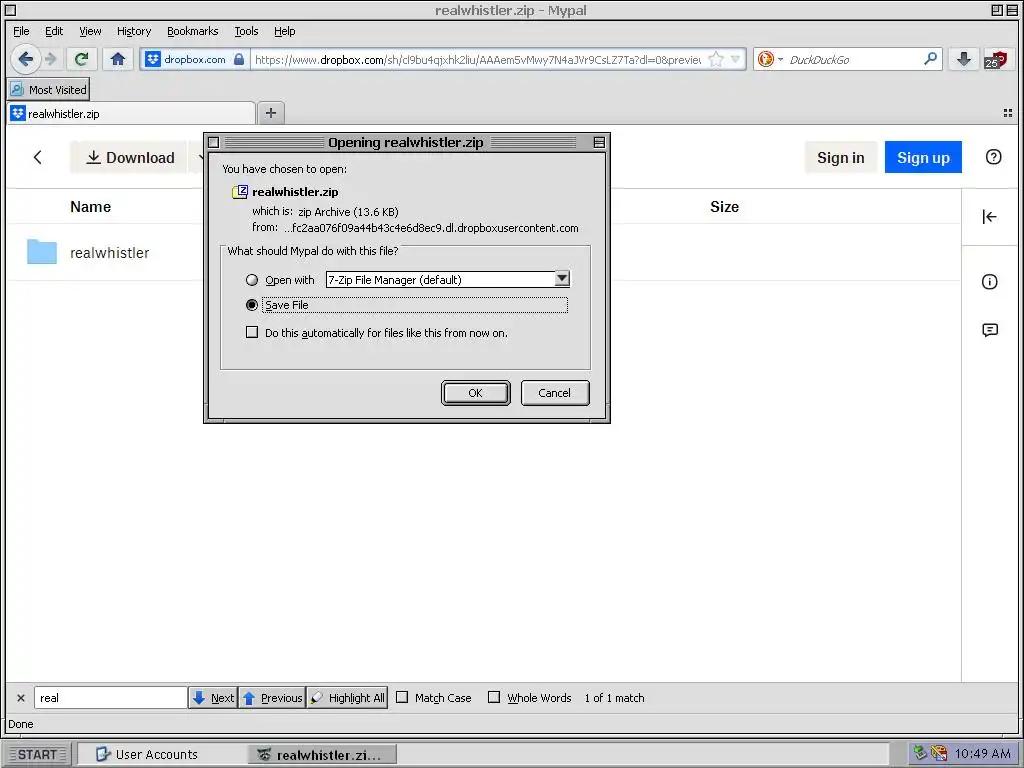The image size is (1024, 768).
Task: Click the realwhistler folder icon
Action: (x=42, y=252)
